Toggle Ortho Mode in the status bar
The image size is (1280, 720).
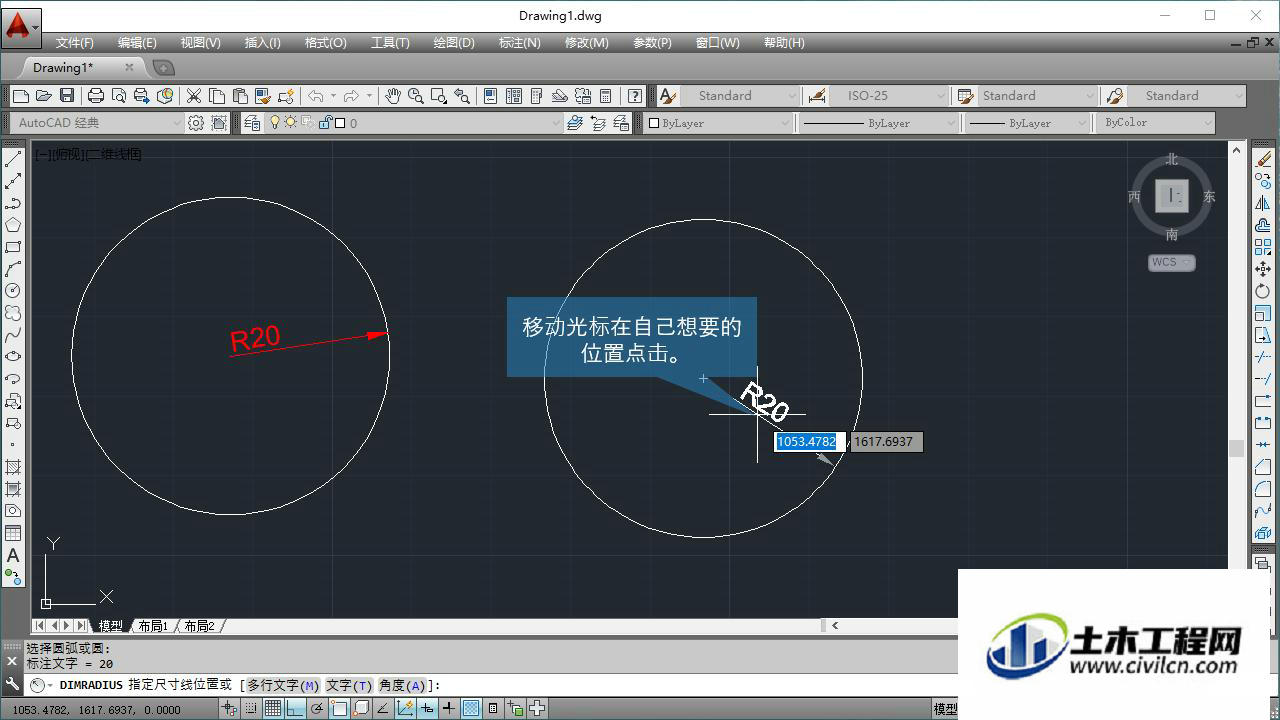click(x=294, y=709)
